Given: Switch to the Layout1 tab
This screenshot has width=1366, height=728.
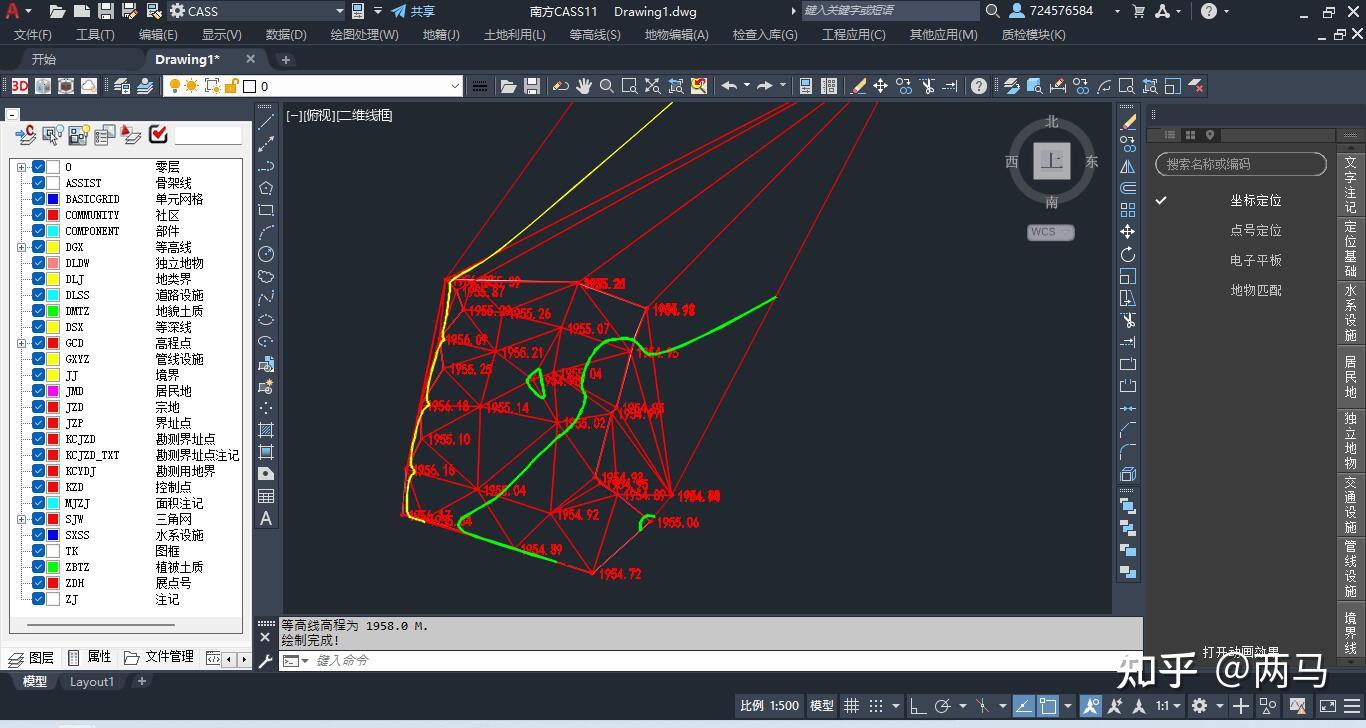Looking at the screenshot, I should (91, 681).
